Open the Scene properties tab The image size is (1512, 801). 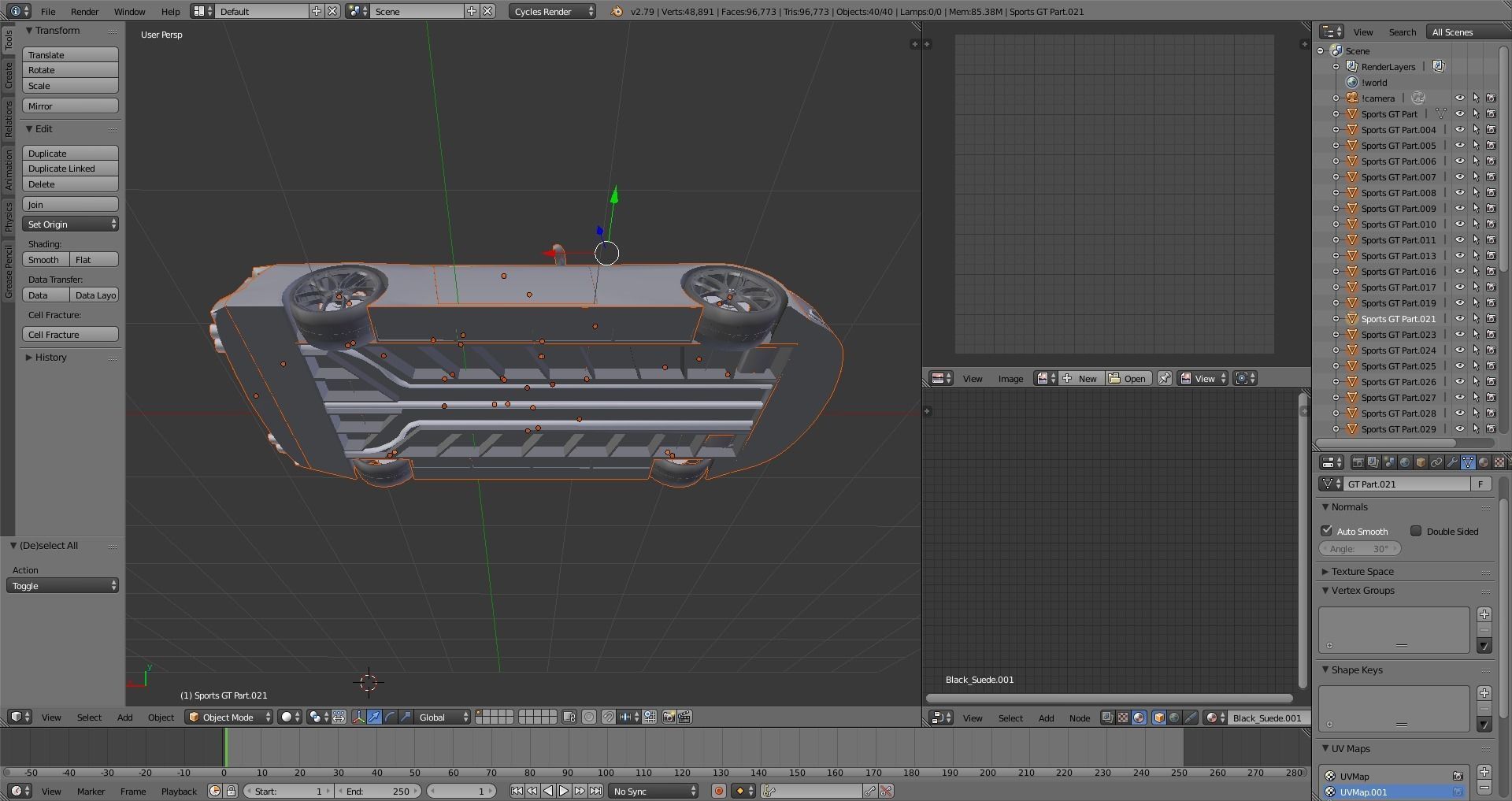click(x=1389, y=462)
